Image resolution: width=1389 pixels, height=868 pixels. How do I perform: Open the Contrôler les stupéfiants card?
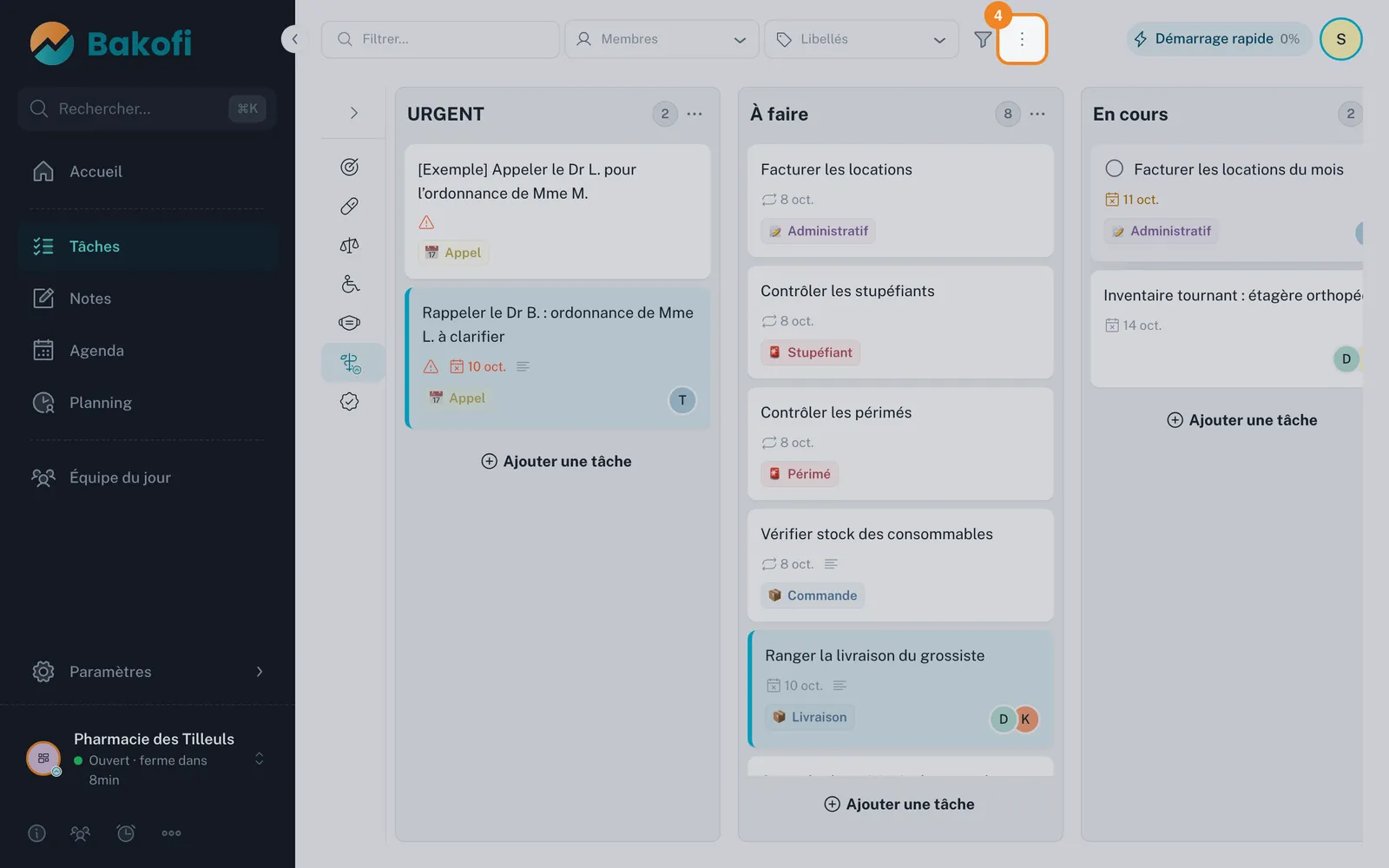pos(900,322)
